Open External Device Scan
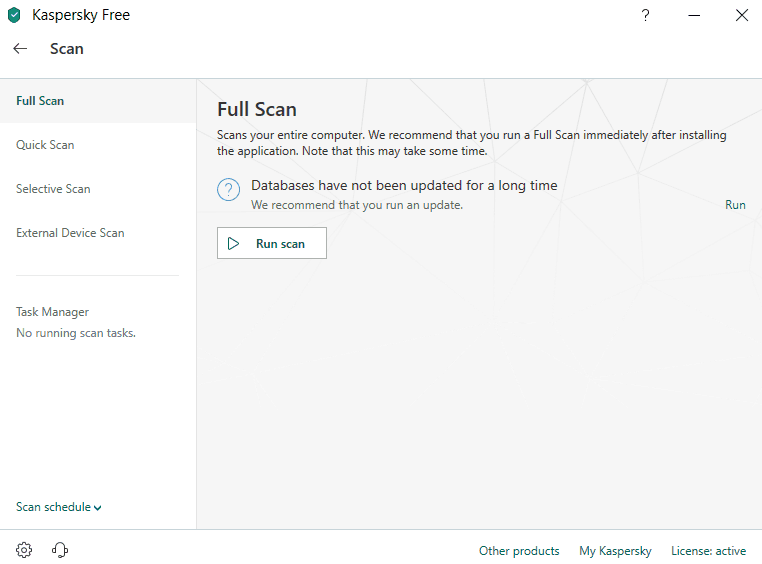The height and width of the screenshot is (564, 762). tap(70, 233)
